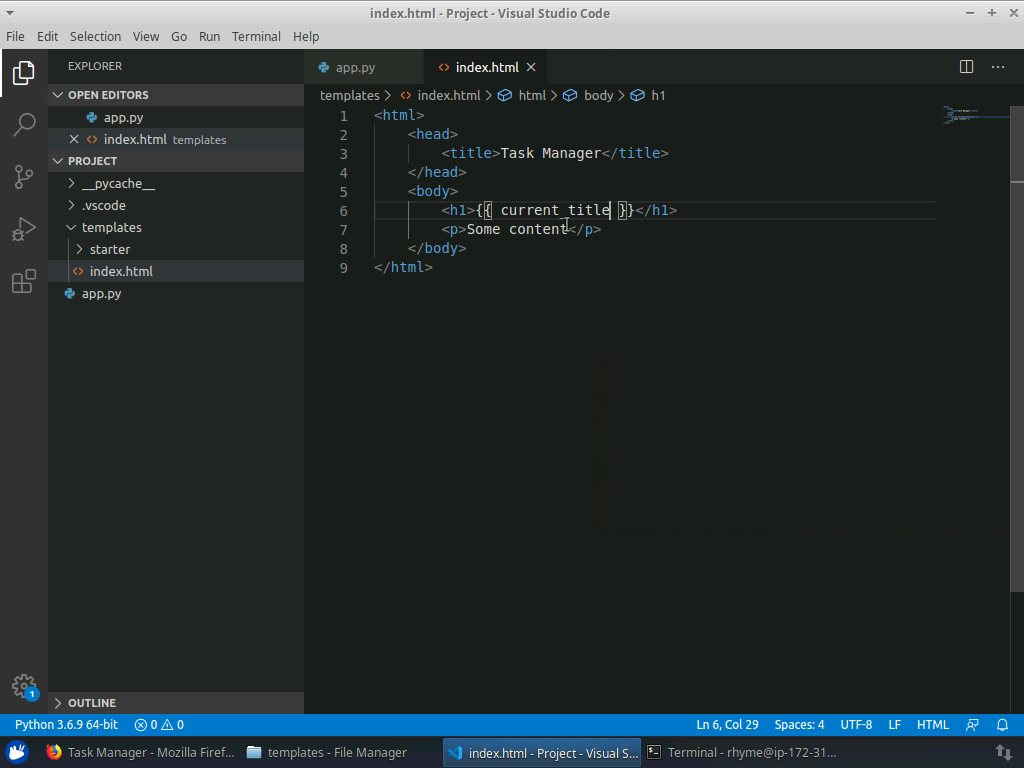Click the Split Editor Right icon

click(966, 67)
